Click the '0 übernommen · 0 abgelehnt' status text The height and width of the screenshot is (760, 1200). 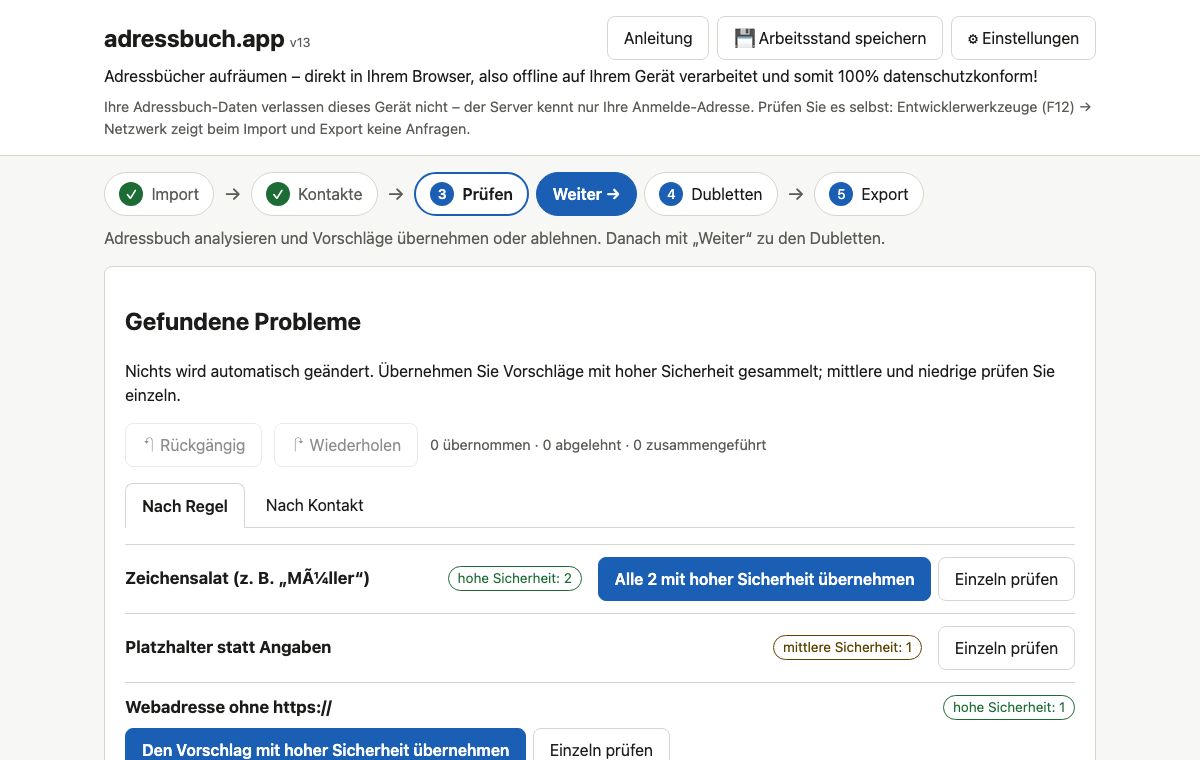(x=526, y=445)
